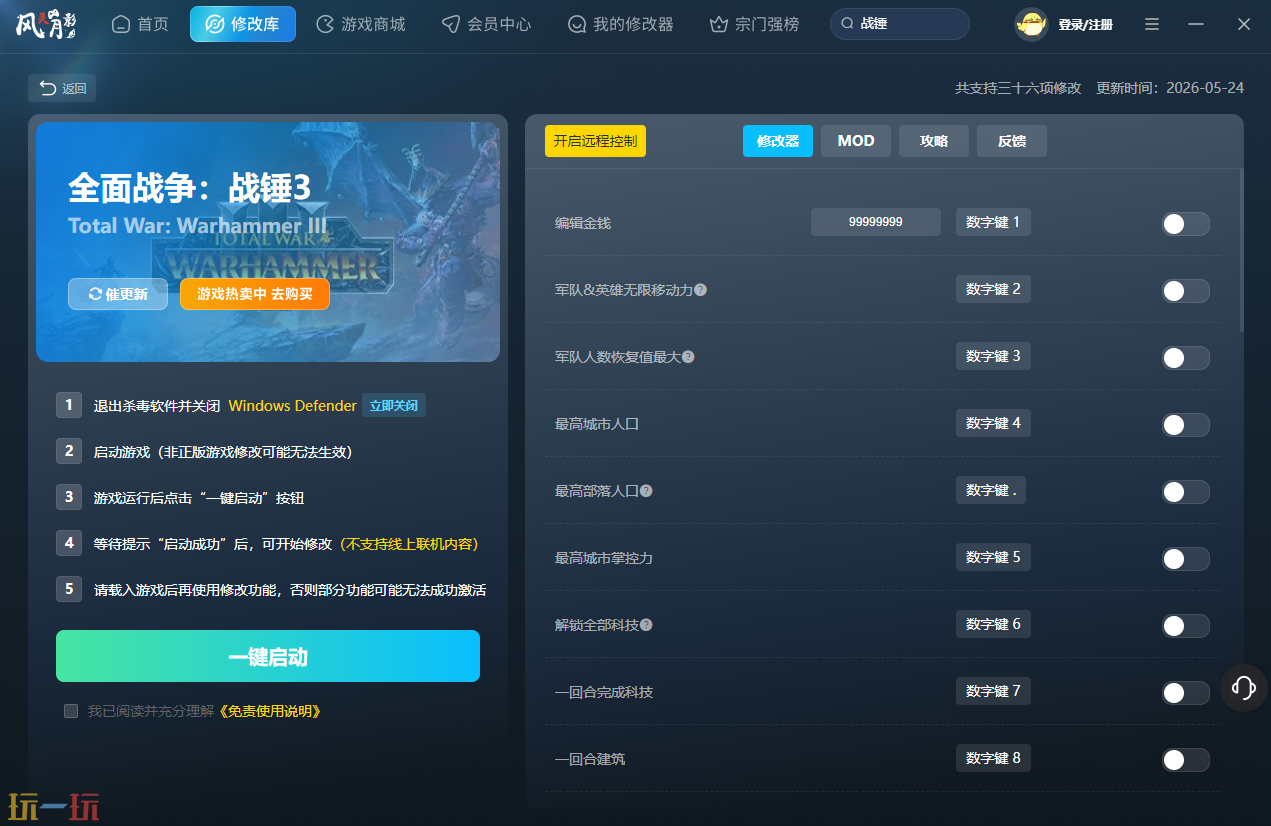
Task: Click 登录/注册 link
Action: (x=1085, y=24)
